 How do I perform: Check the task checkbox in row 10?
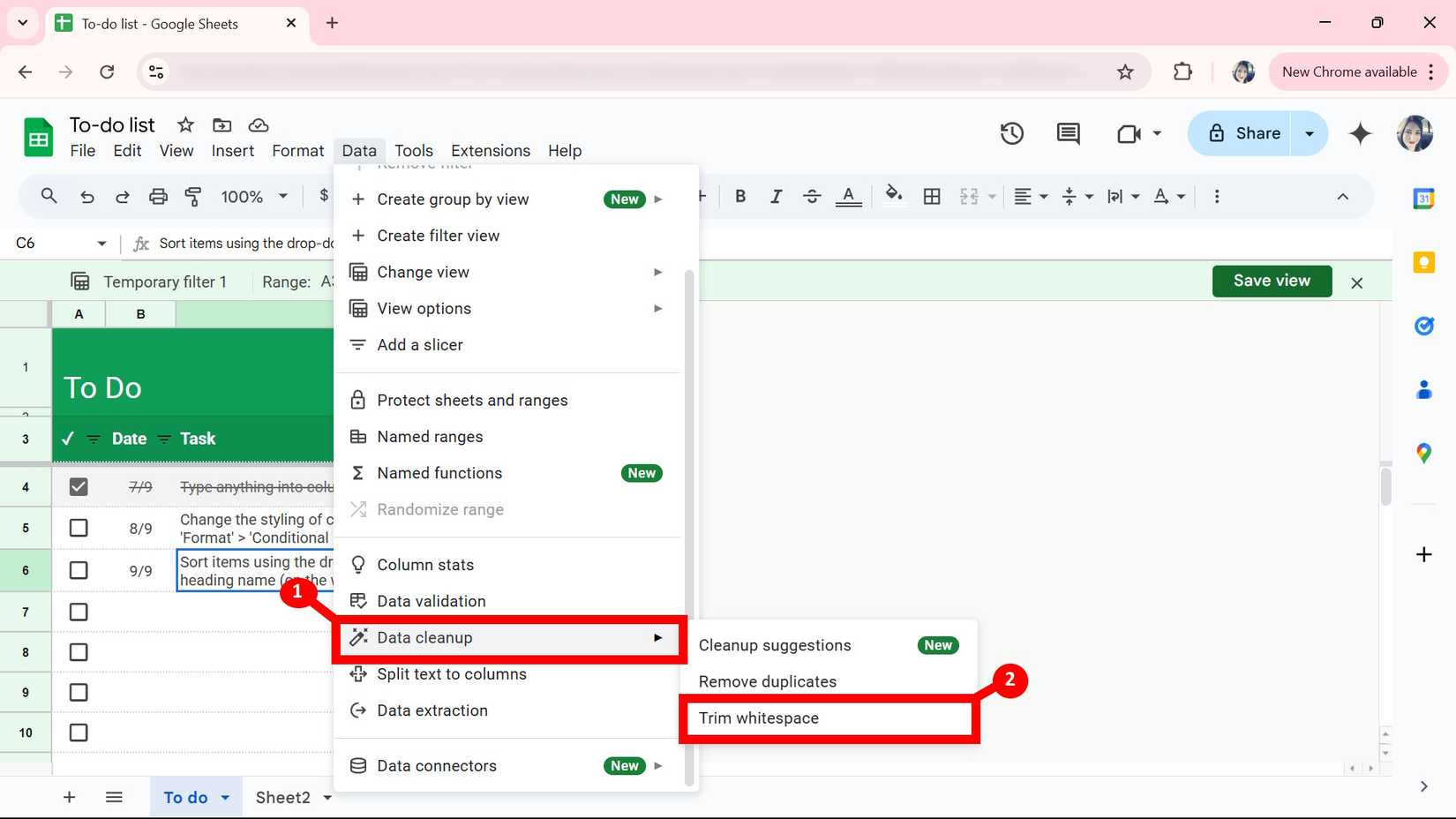click(79, 733)
